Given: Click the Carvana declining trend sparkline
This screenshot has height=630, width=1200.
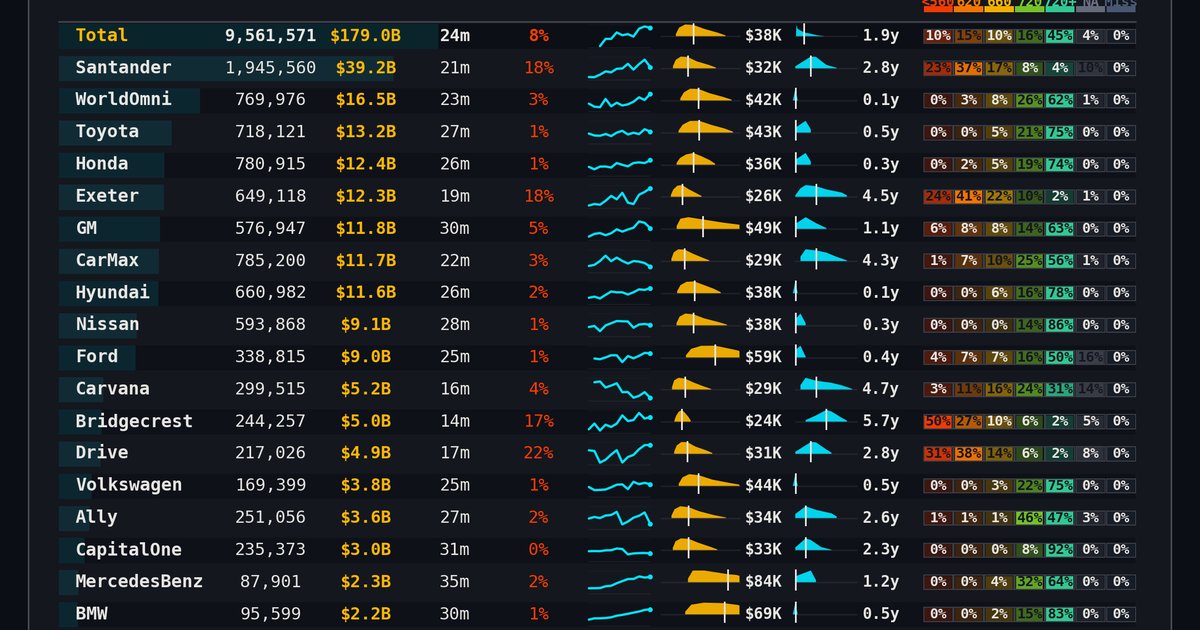Looking at the screenshot, I should pos(620,389).
